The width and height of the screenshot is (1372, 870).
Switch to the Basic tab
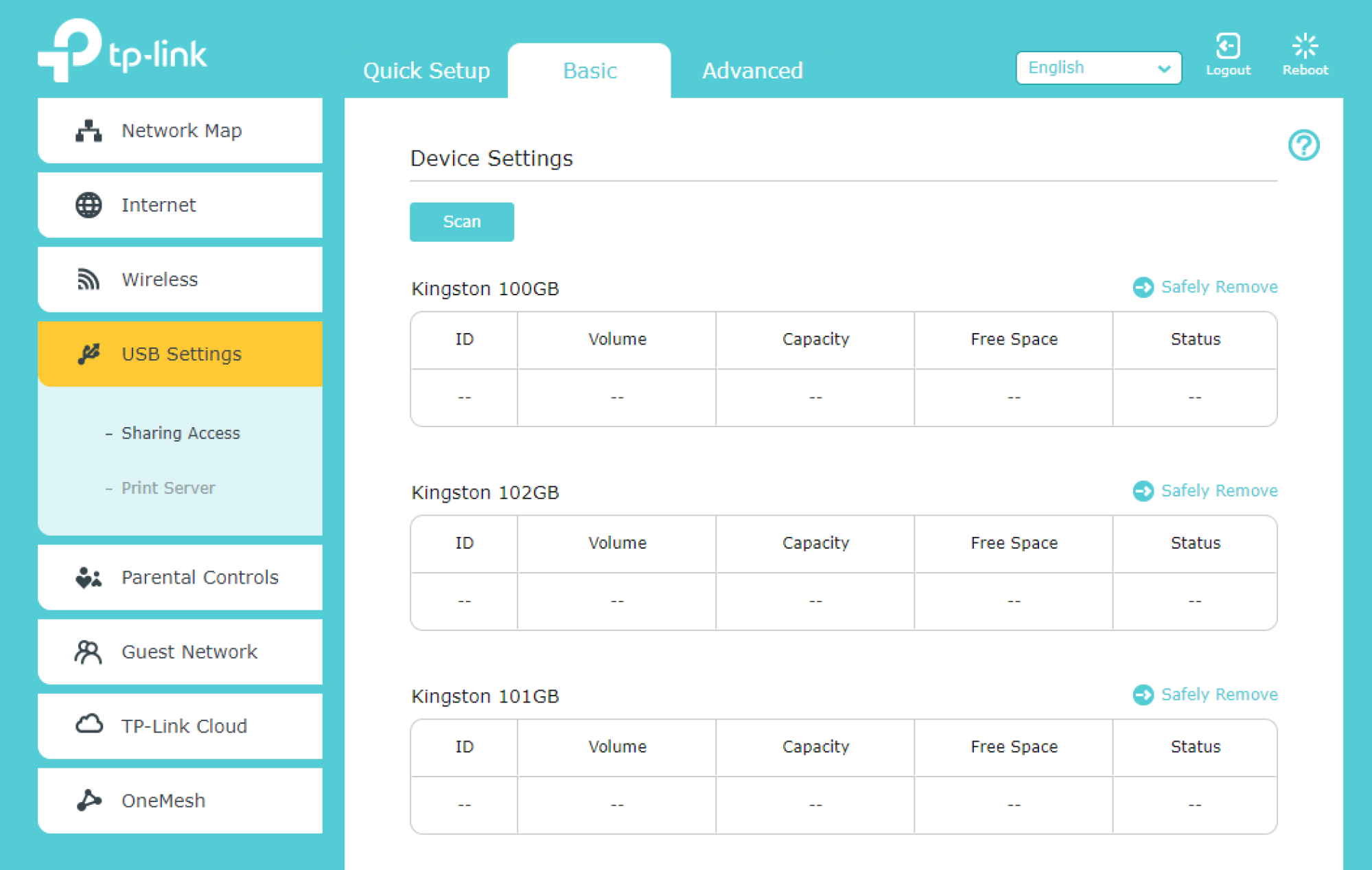click(590, 71)
